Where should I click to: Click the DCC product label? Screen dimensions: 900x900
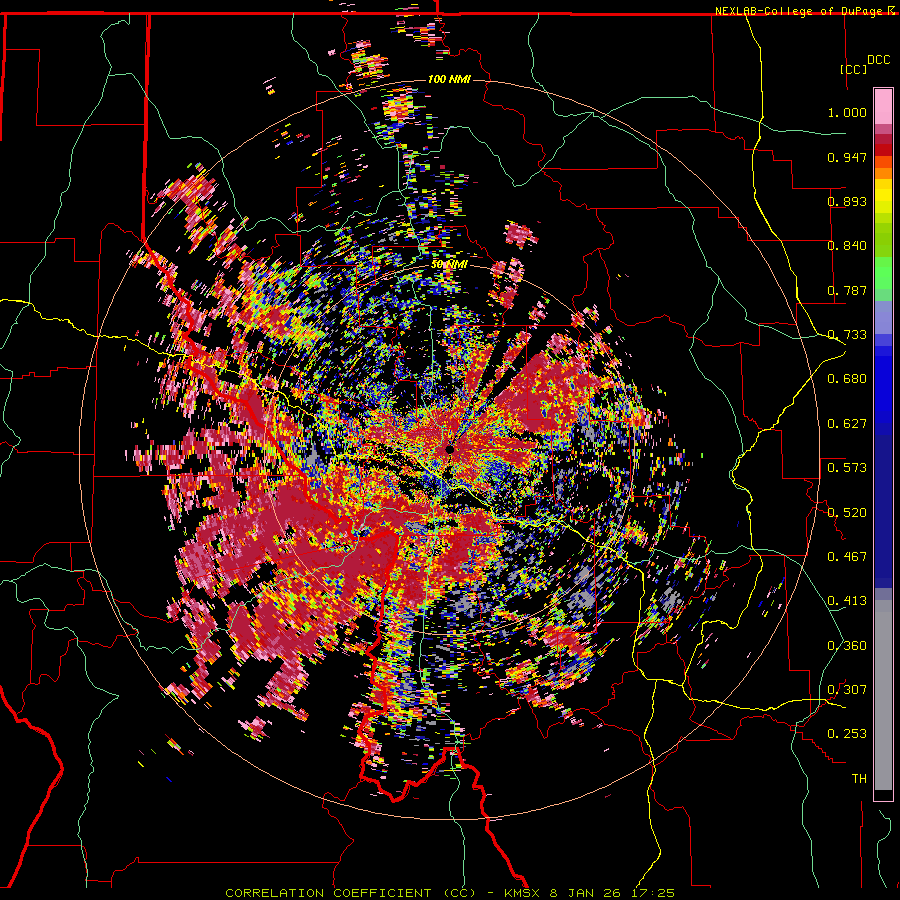click(878, 60)
